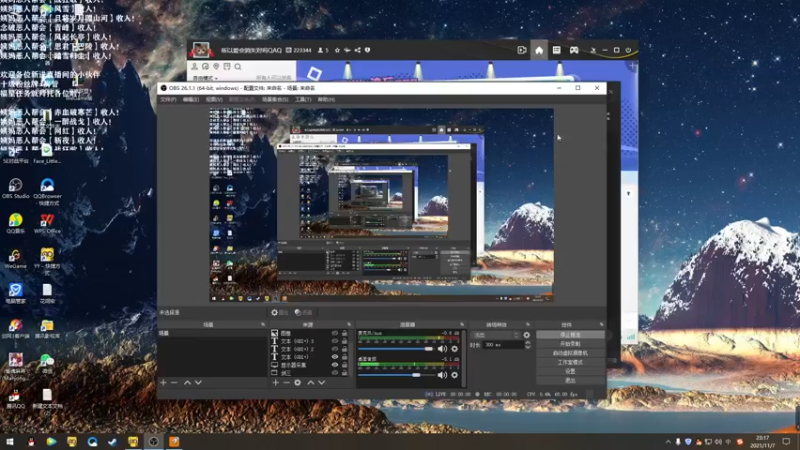Screen dimensions: 800x450
Task: Open the gamepad icon in streaming app header
Action: click(x=574, y=49)
